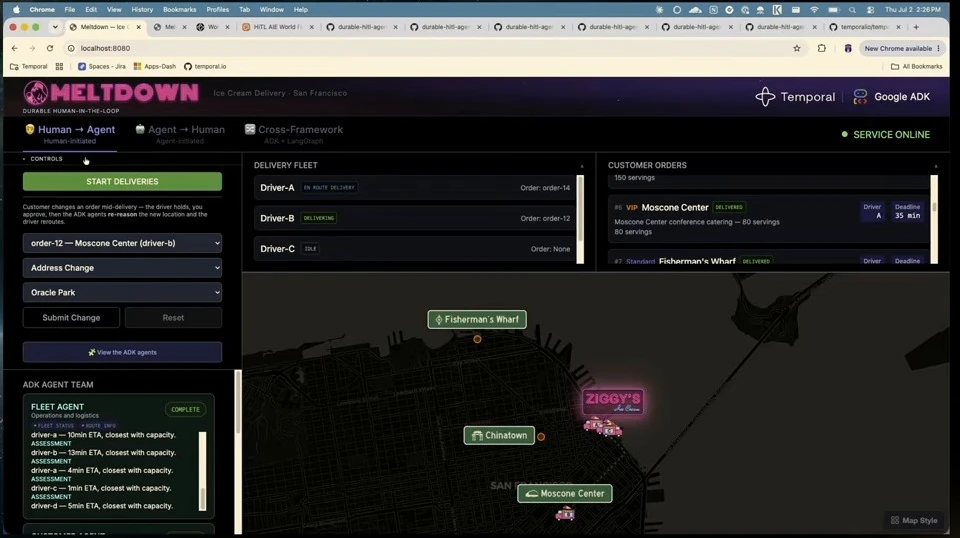Screen dimensions: 960x538
Task: Click Ziggy's Ice Cream map marker
Action: 613,402
